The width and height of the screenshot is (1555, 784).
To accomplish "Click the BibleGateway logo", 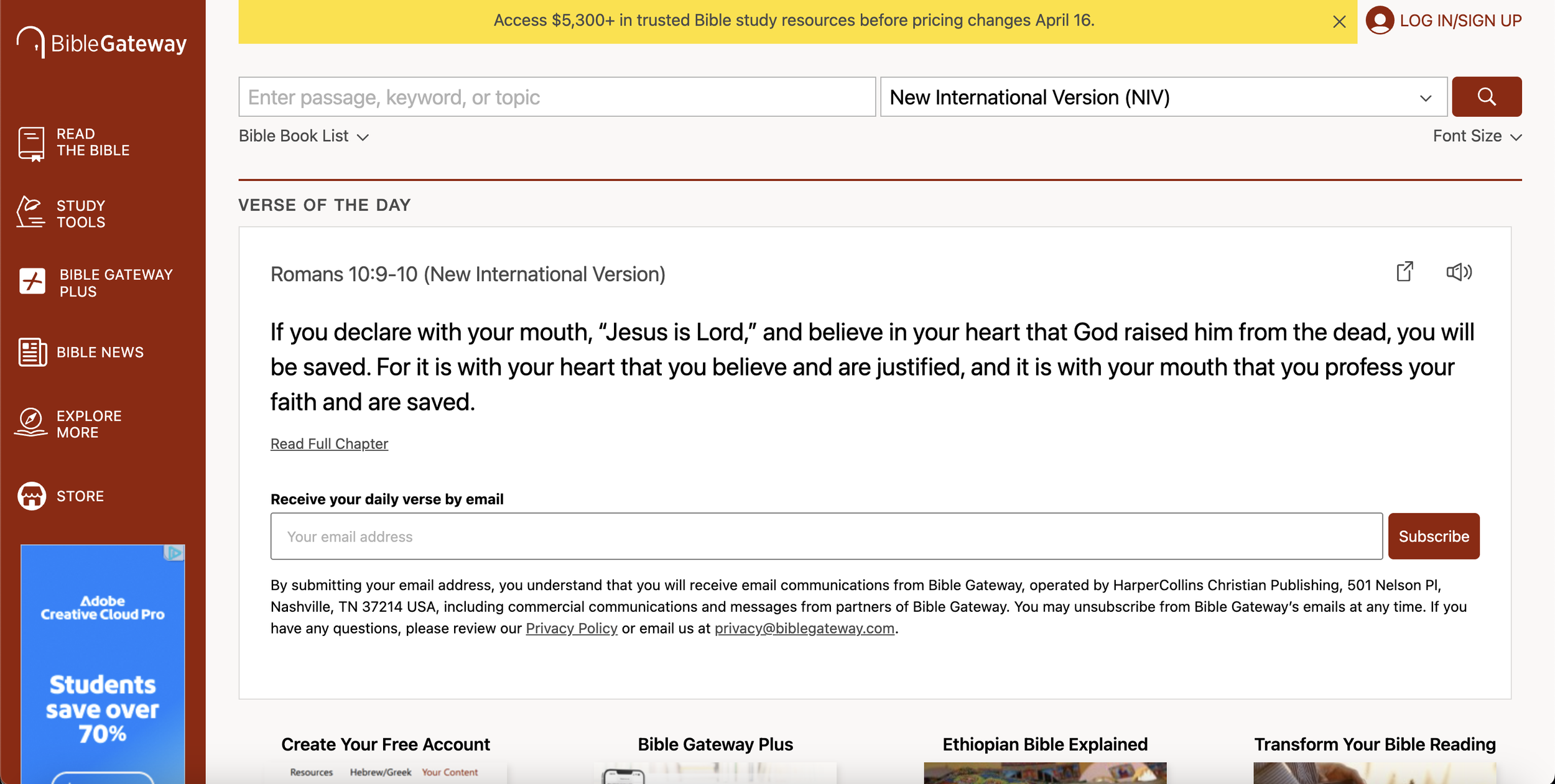I will point(101,42).
